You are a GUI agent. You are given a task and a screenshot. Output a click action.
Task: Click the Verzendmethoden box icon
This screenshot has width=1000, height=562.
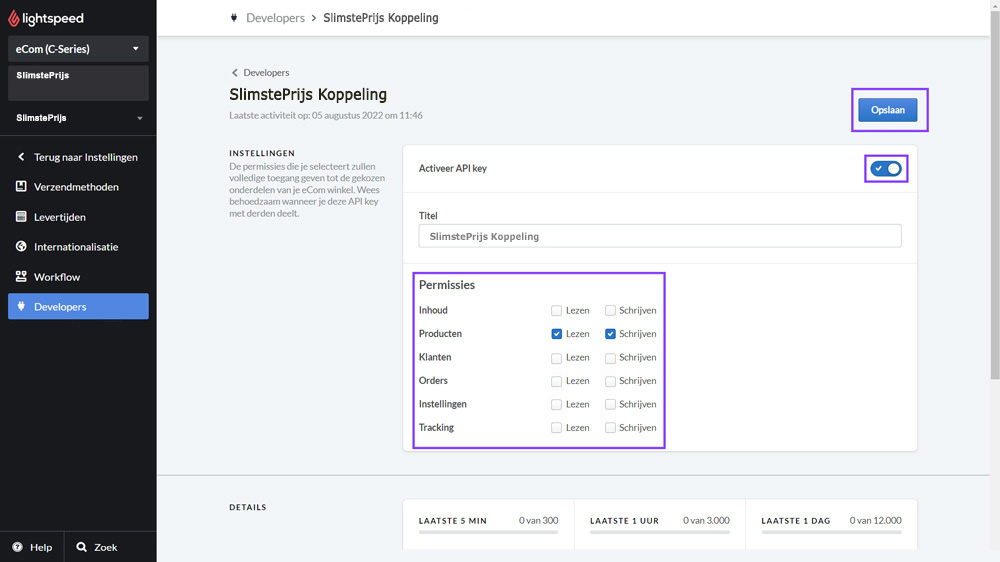(21, 186)
